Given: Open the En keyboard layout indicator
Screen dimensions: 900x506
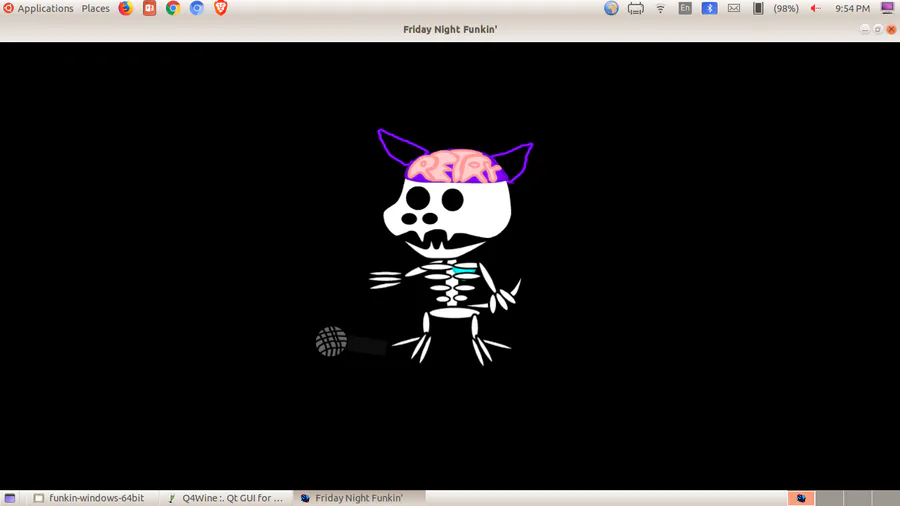Looking at the screenshot, I should [685, 8].
